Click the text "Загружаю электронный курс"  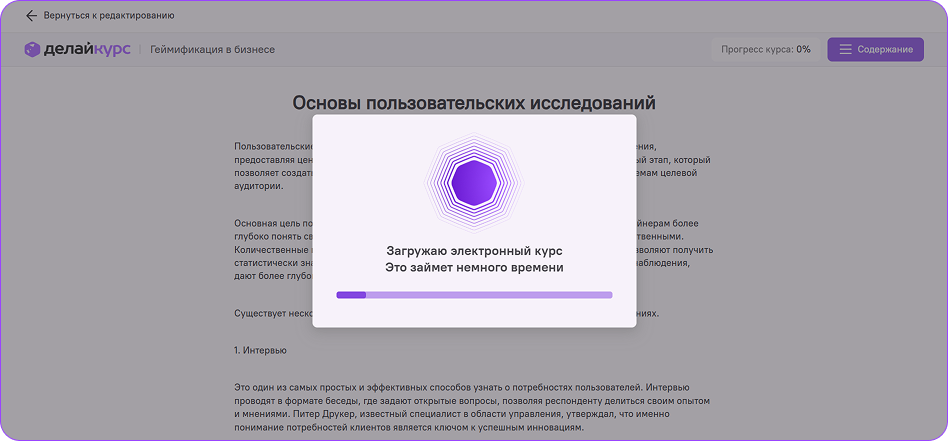pyautogui.click(x=474, y=250)
